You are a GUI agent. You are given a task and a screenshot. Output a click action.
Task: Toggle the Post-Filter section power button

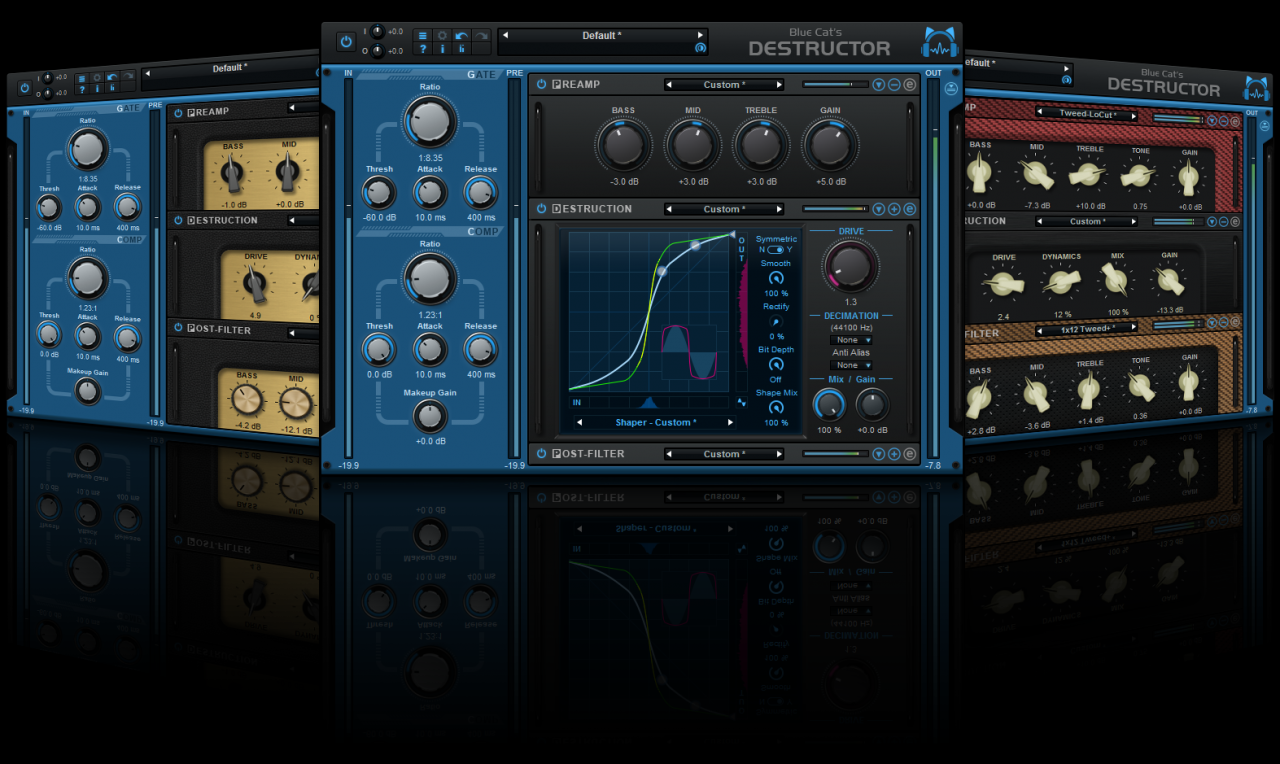tap(541, 454)
